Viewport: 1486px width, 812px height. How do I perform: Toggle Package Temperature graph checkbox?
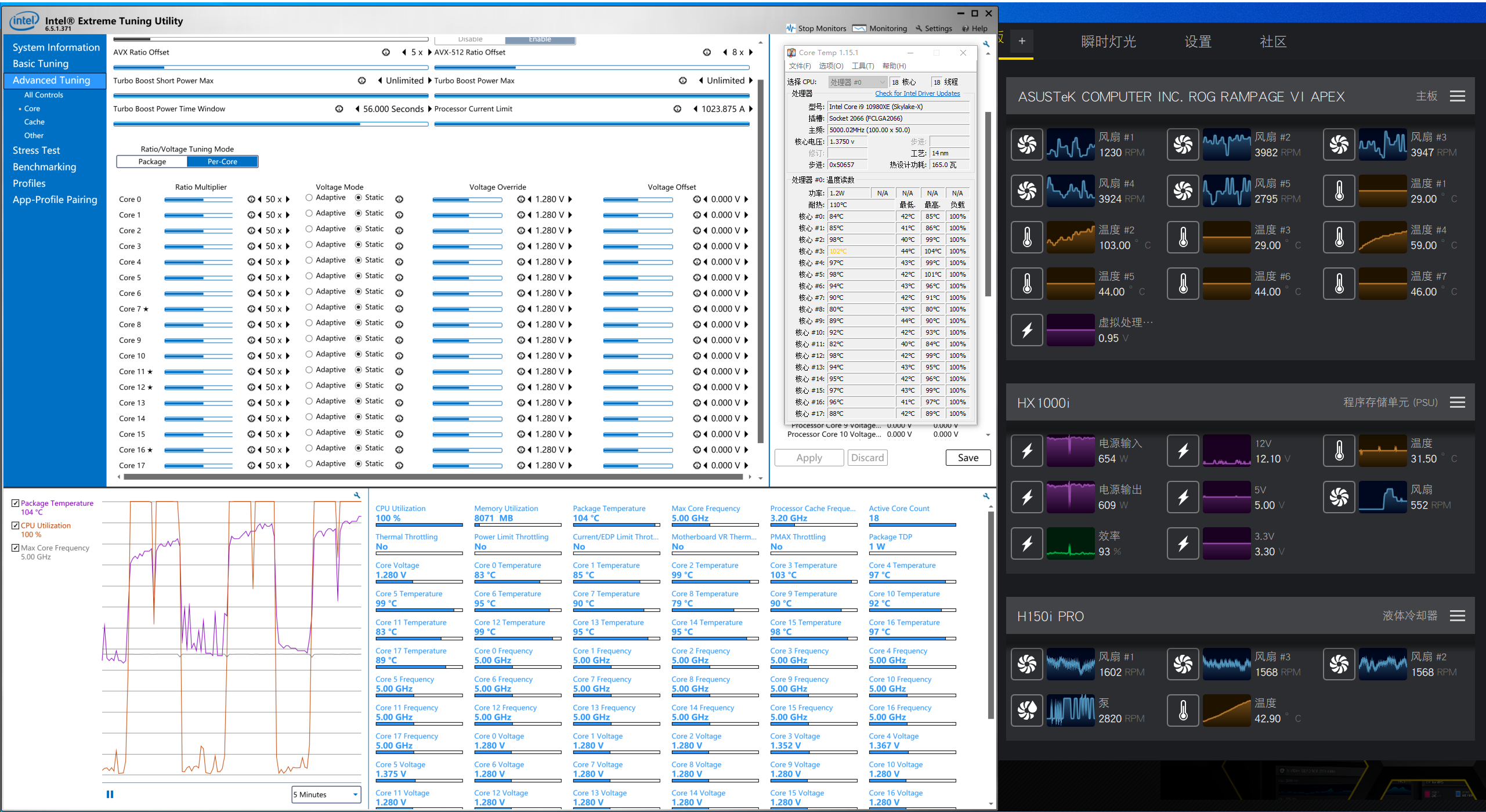pyautogui.click(x=16, y=503)
